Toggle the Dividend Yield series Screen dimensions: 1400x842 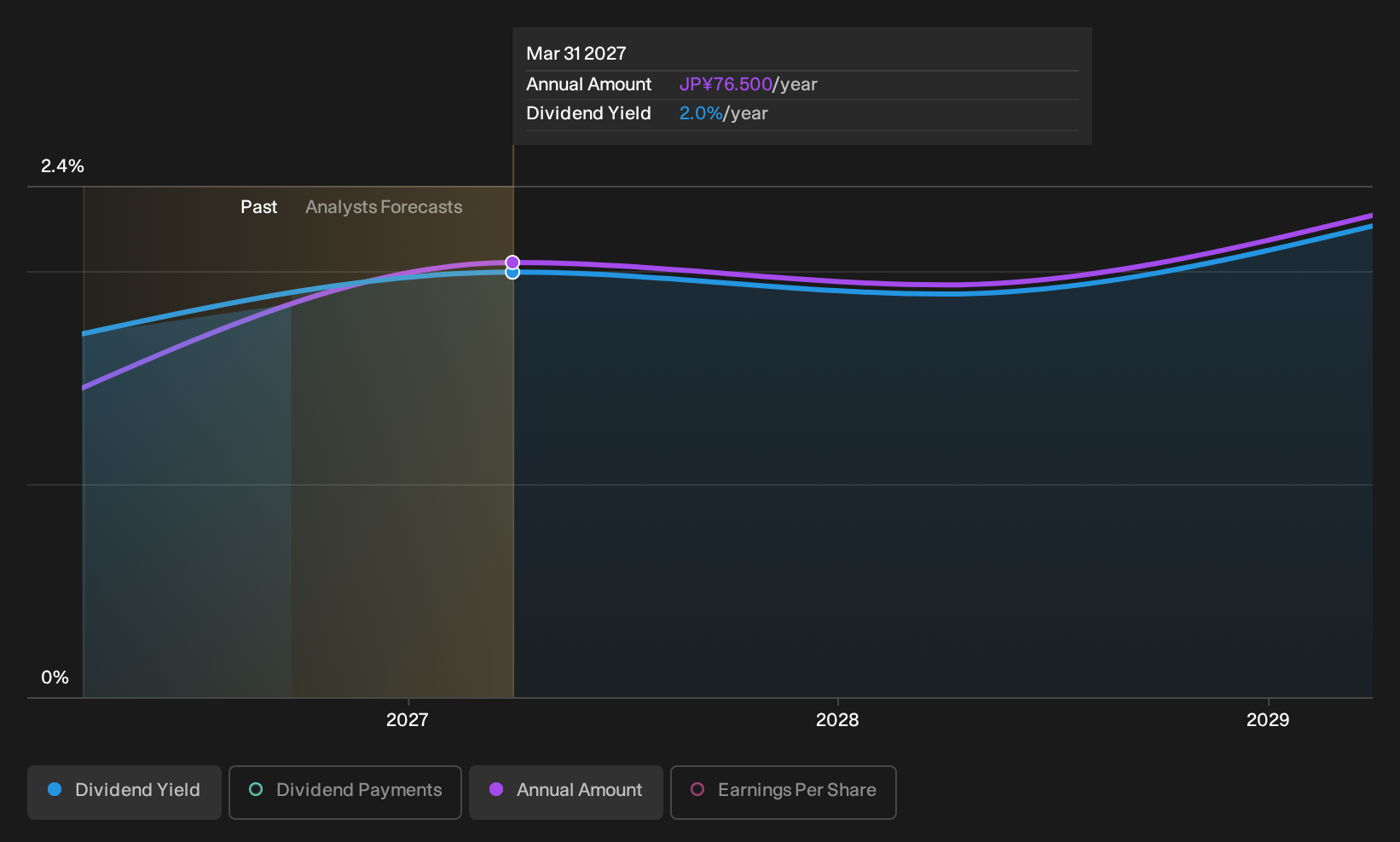point(124,792)
